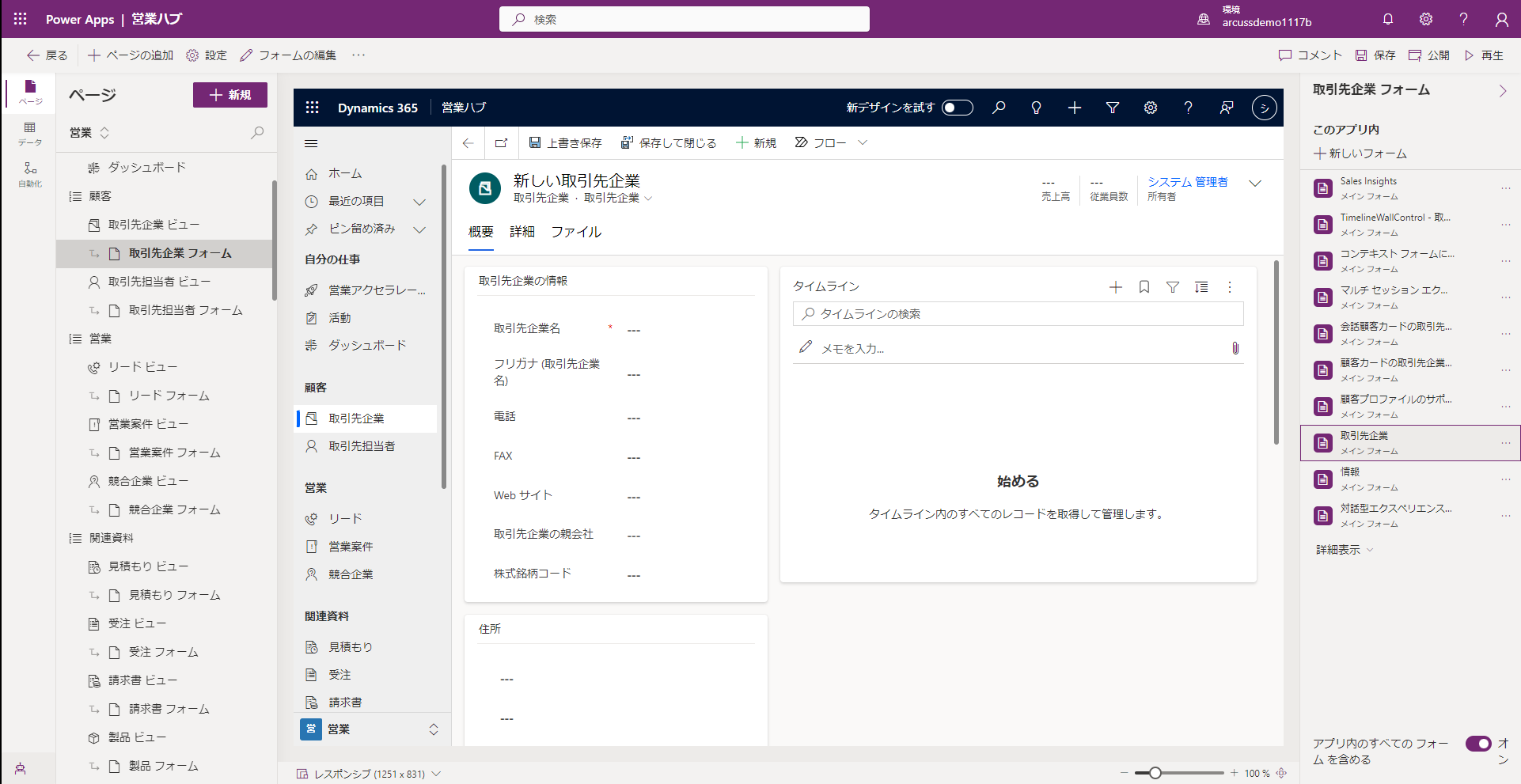Open the フロー dropdown arrow
The image size is (1521, 784).
click(863, 143)
